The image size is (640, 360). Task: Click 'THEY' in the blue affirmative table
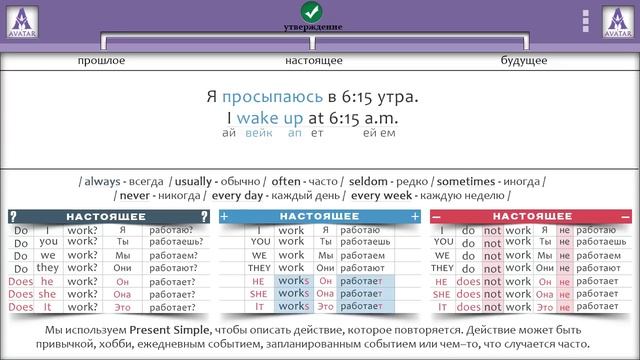point(259,268)
